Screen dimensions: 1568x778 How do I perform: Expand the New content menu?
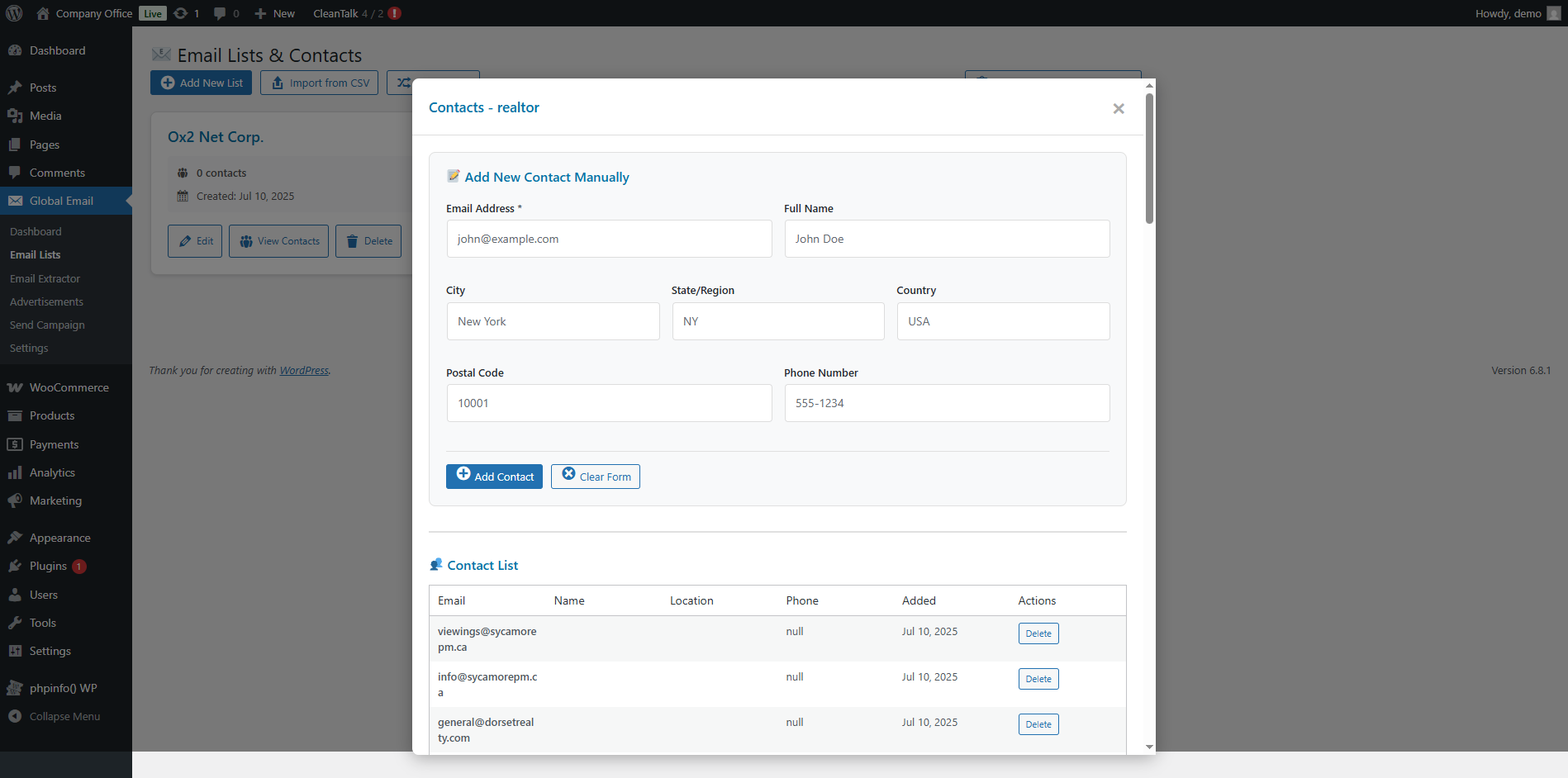pos(275,13)
